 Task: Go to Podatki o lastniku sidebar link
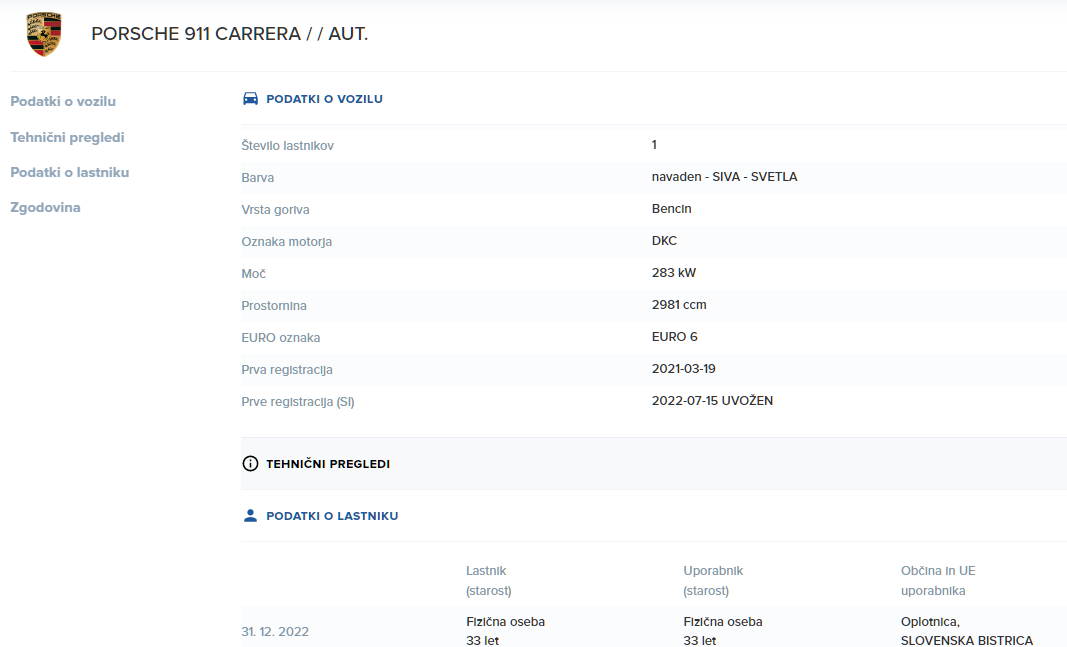[69, 172]
